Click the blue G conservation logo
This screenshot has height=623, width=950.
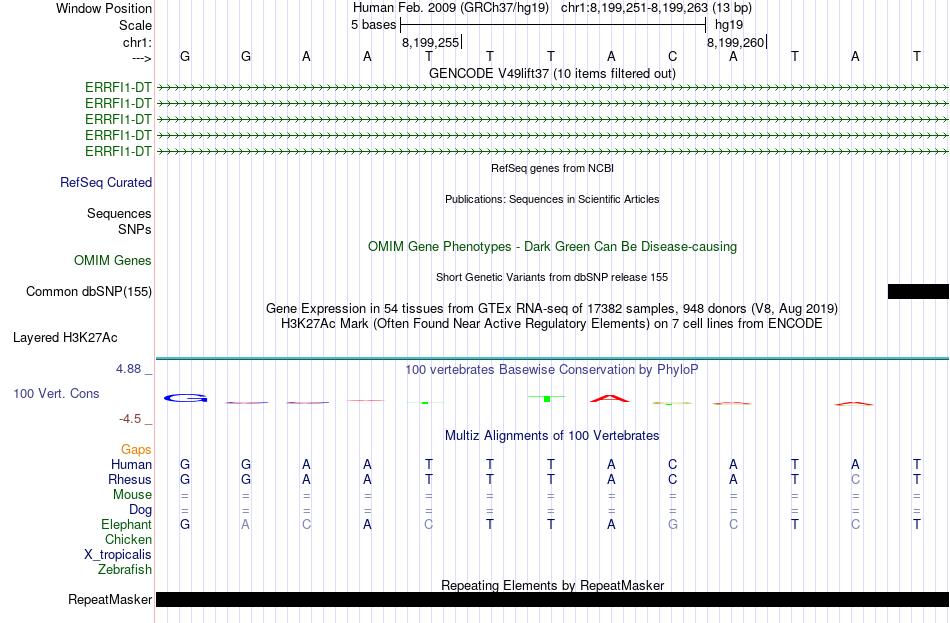pyautogui.click(x=185, y=398)
